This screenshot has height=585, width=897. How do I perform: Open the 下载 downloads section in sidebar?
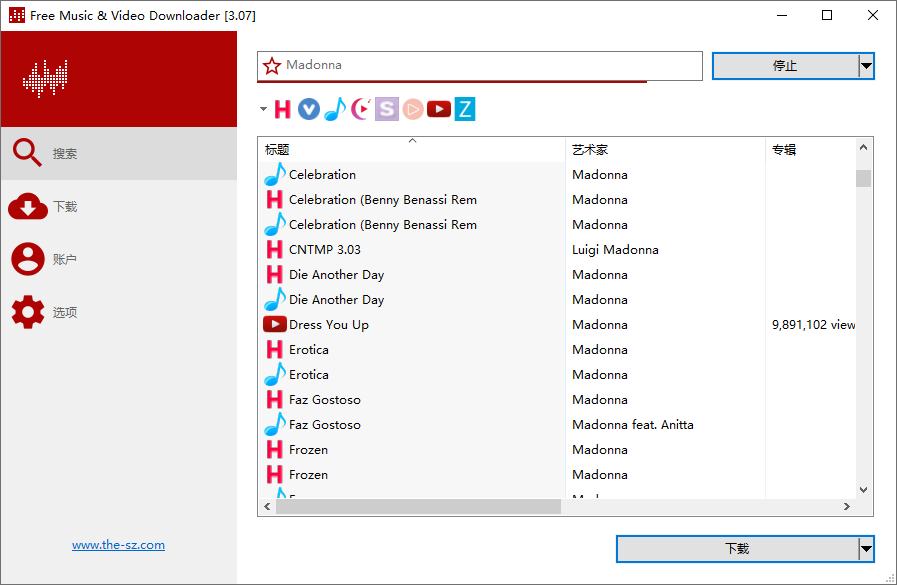pos(119,206)
